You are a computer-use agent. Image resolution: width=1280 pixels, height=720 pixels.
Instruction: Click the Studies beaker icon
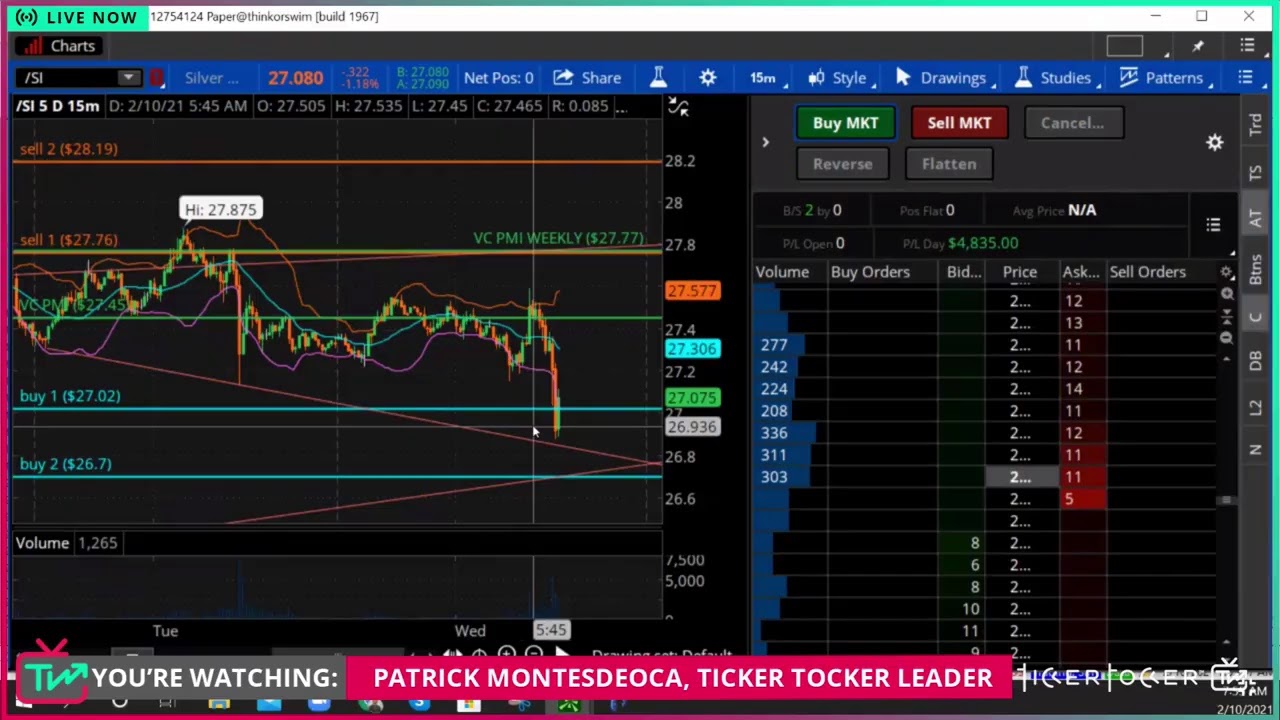pyautogui.click(x=1022, y=78)
